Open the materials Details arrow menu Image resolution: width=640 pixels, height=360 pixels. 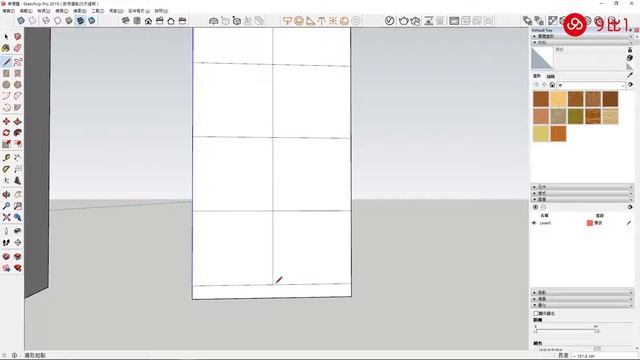point(631,85)
